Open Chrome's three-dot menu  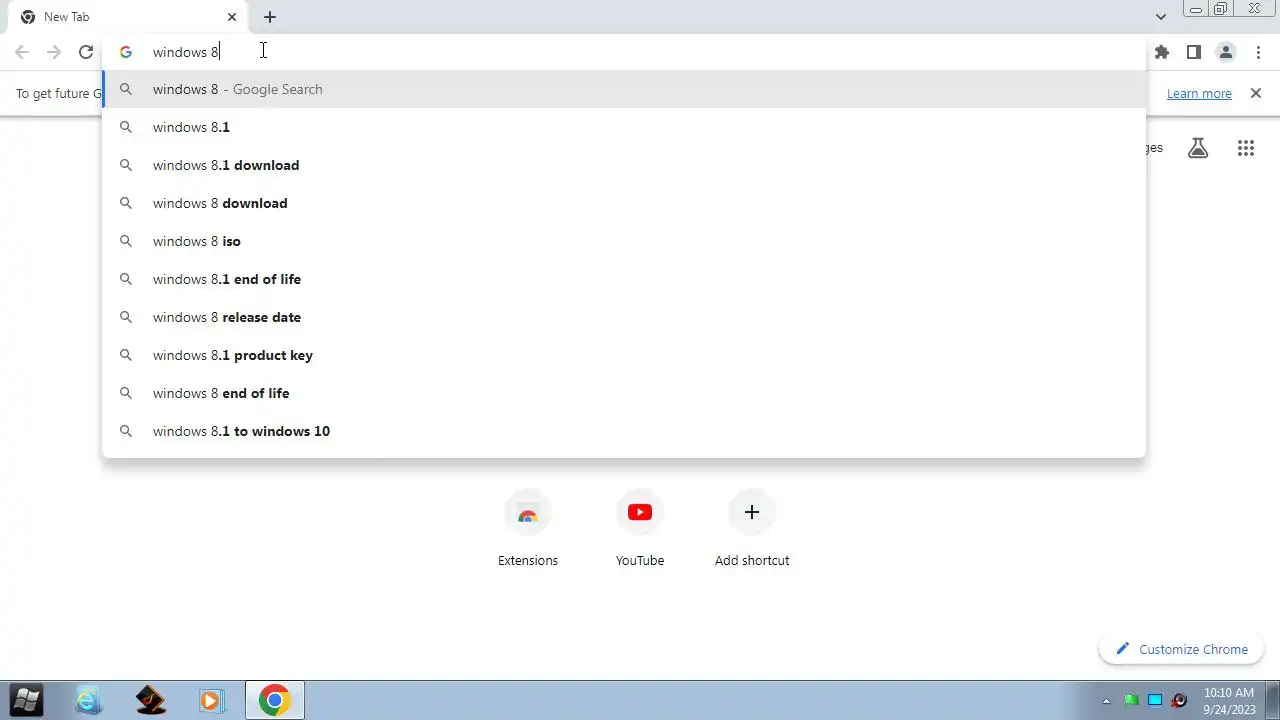coord(1258,52)
